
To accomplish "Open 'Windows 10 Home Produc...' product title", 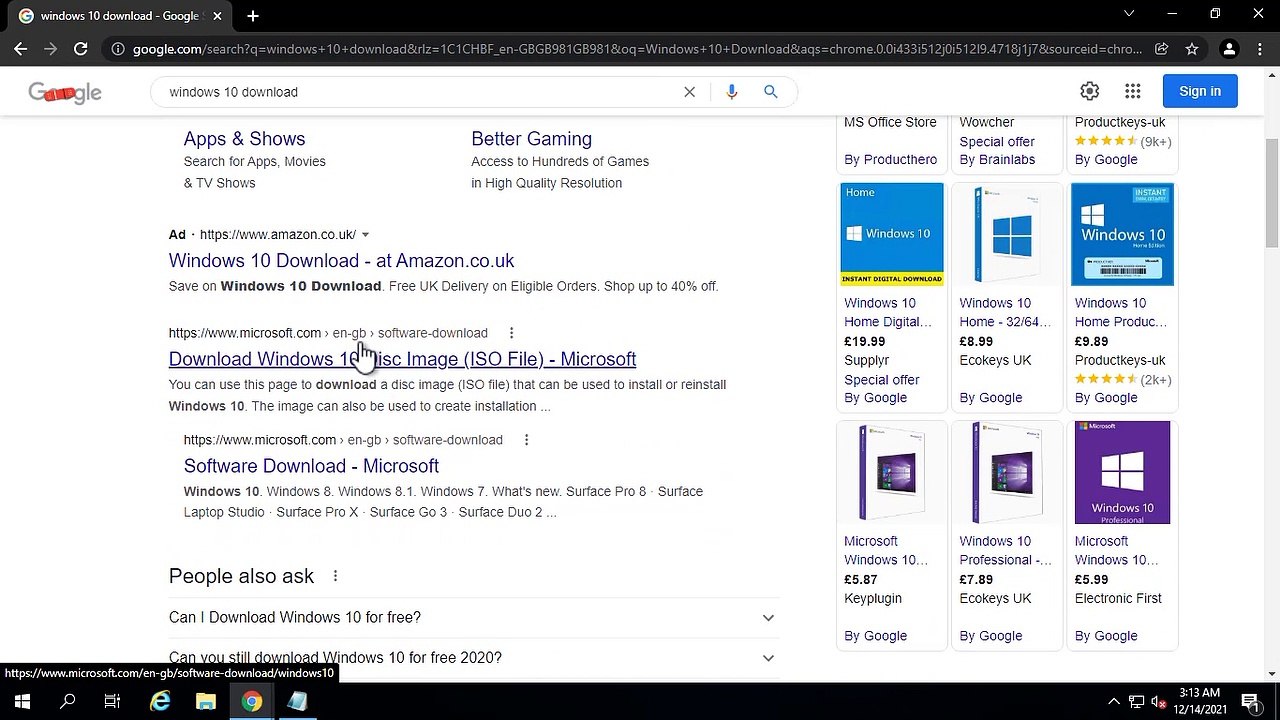I will pyautogui.click(x=1121, y=312).
